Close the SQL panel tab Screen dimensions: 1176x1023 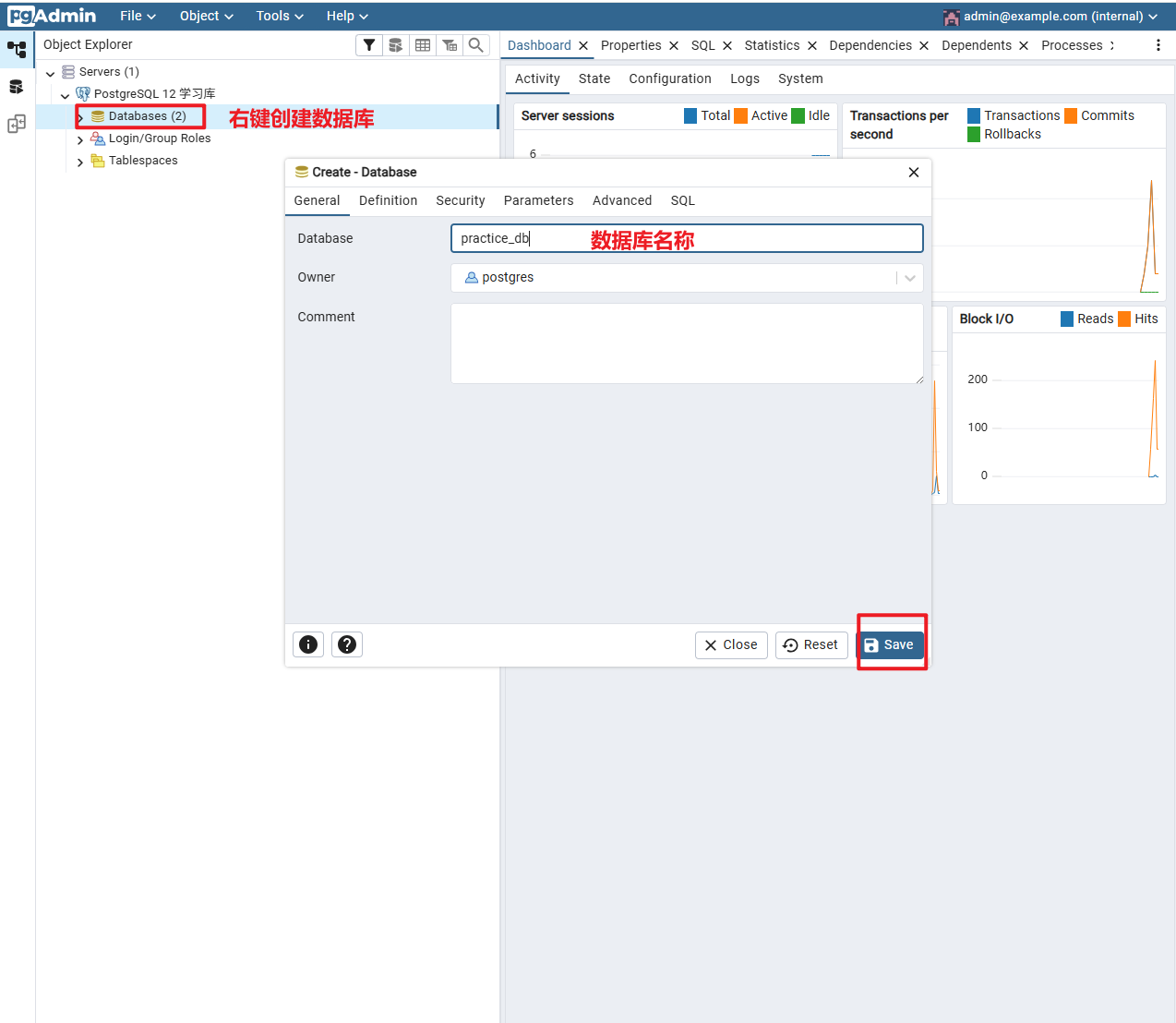pos(727,46)
